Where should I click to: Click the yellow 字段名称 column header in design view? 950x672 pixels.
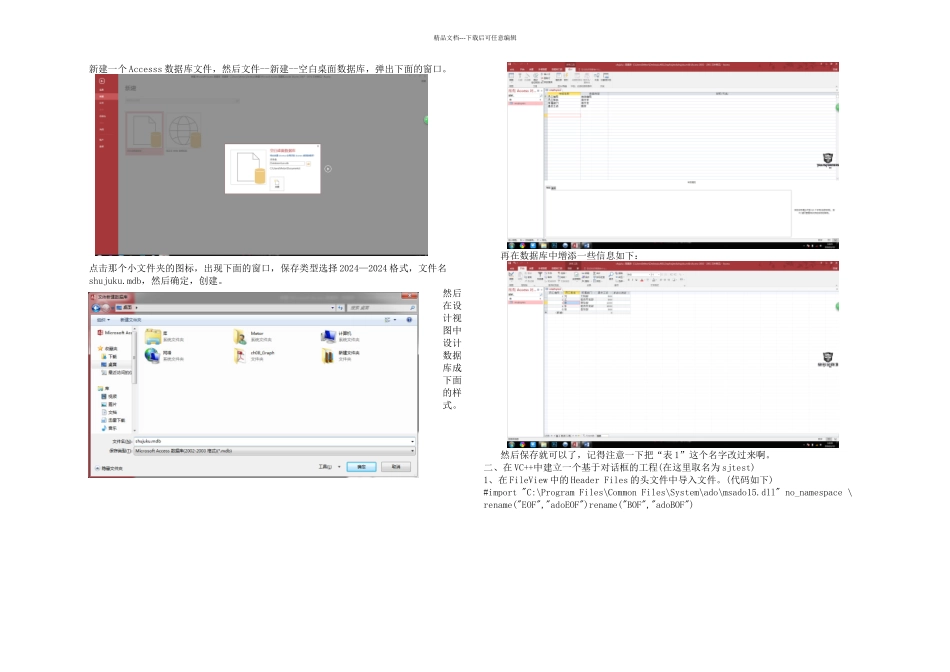click(x=563, y=93)
